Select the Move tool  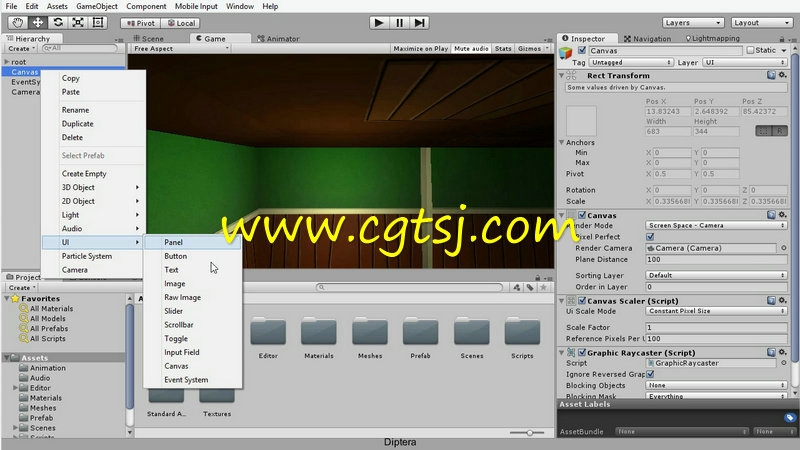pyautogui.click(x=38, y=22)
